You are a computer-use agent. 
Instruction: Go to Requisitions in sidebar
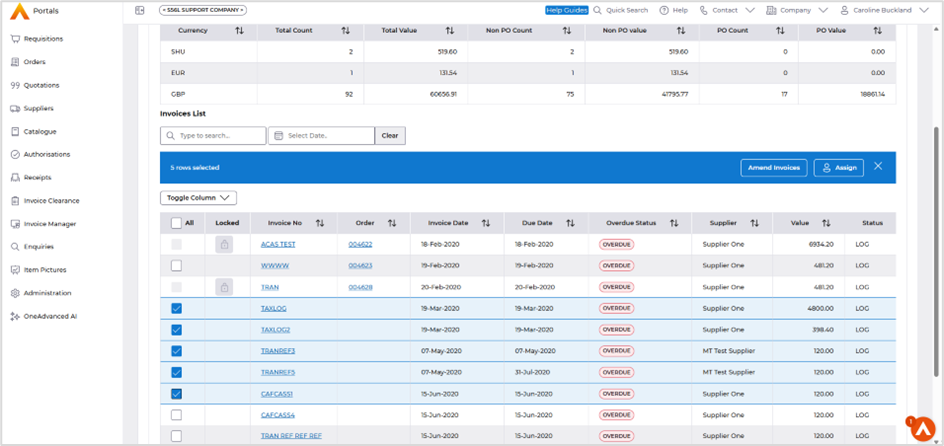tap(43, 39)
